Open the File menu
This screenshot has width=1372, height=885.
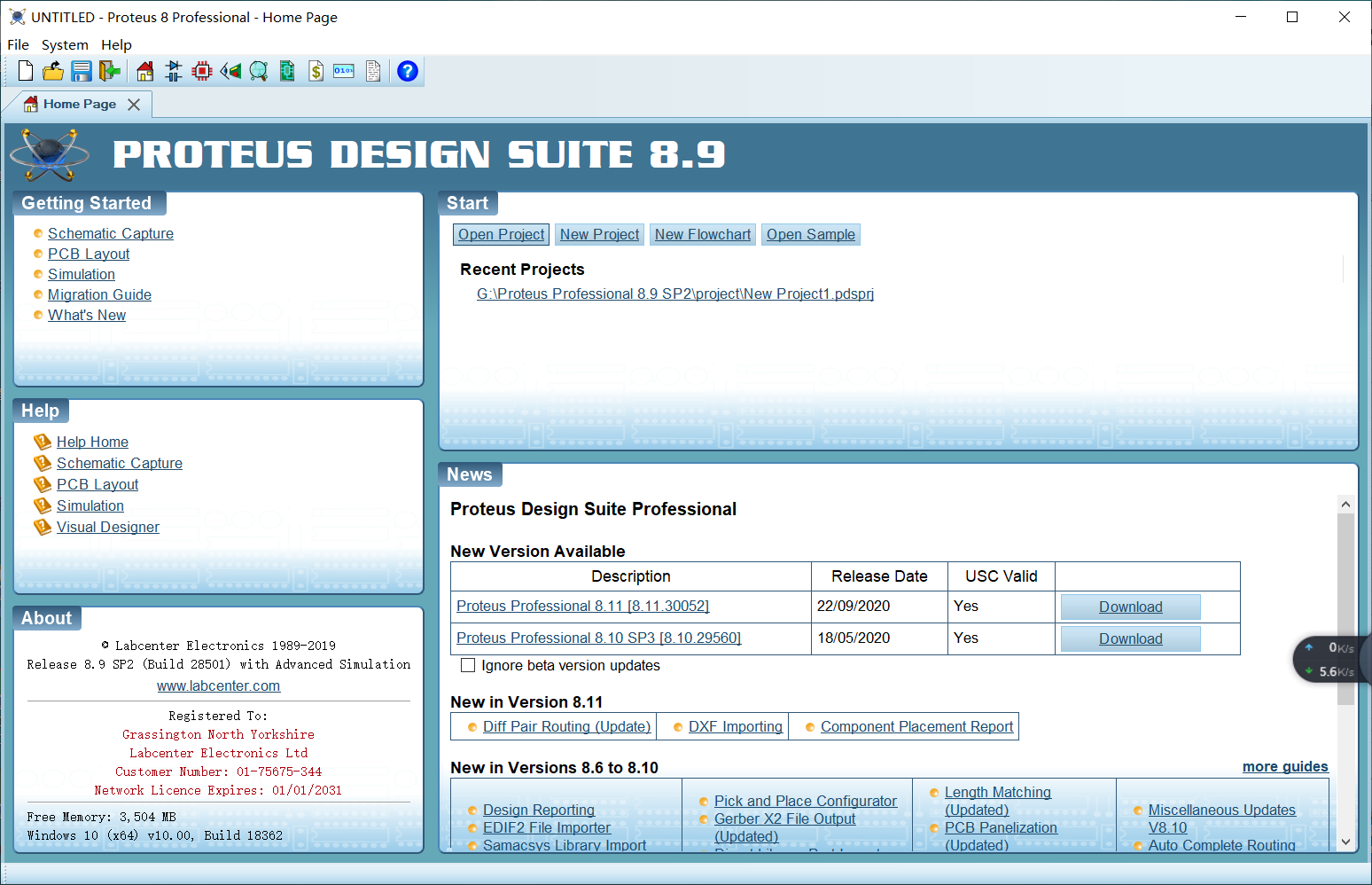pos(19,44)
